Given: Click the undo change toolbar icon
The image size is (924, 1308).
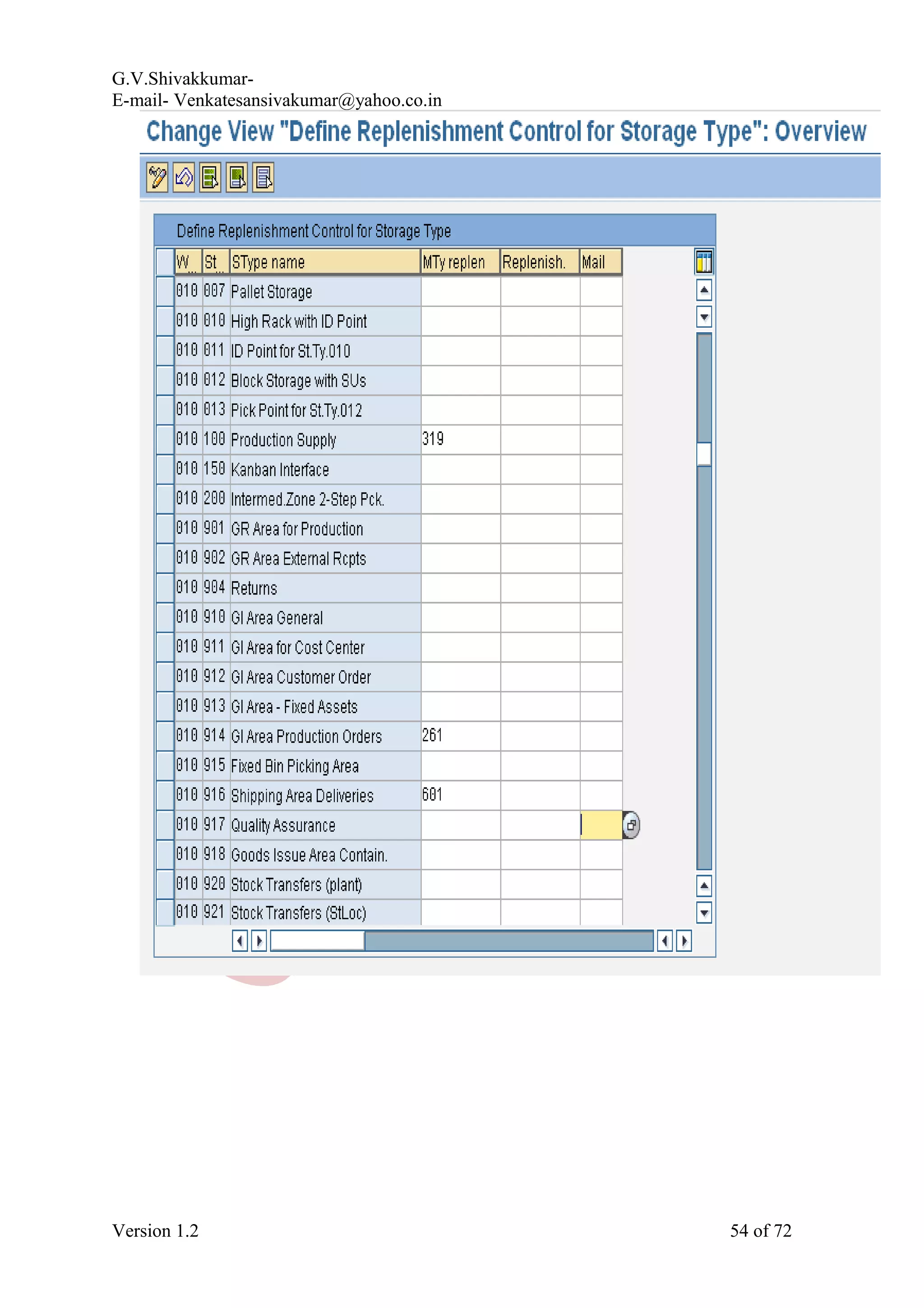Looking at the screenshot, I should 183,178.
